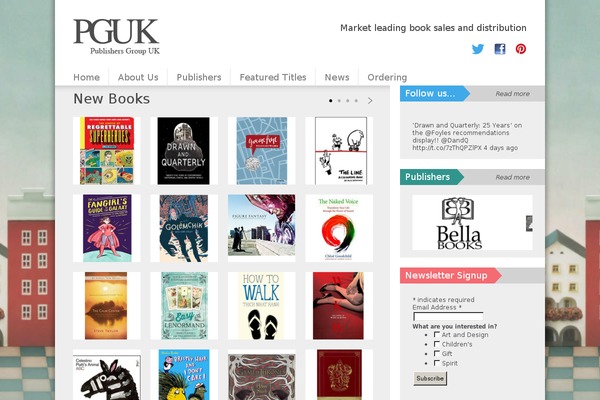Viewport: 600px width, 400px height.
Task: Go to Featured Titles in navigation
Action: 273,77
